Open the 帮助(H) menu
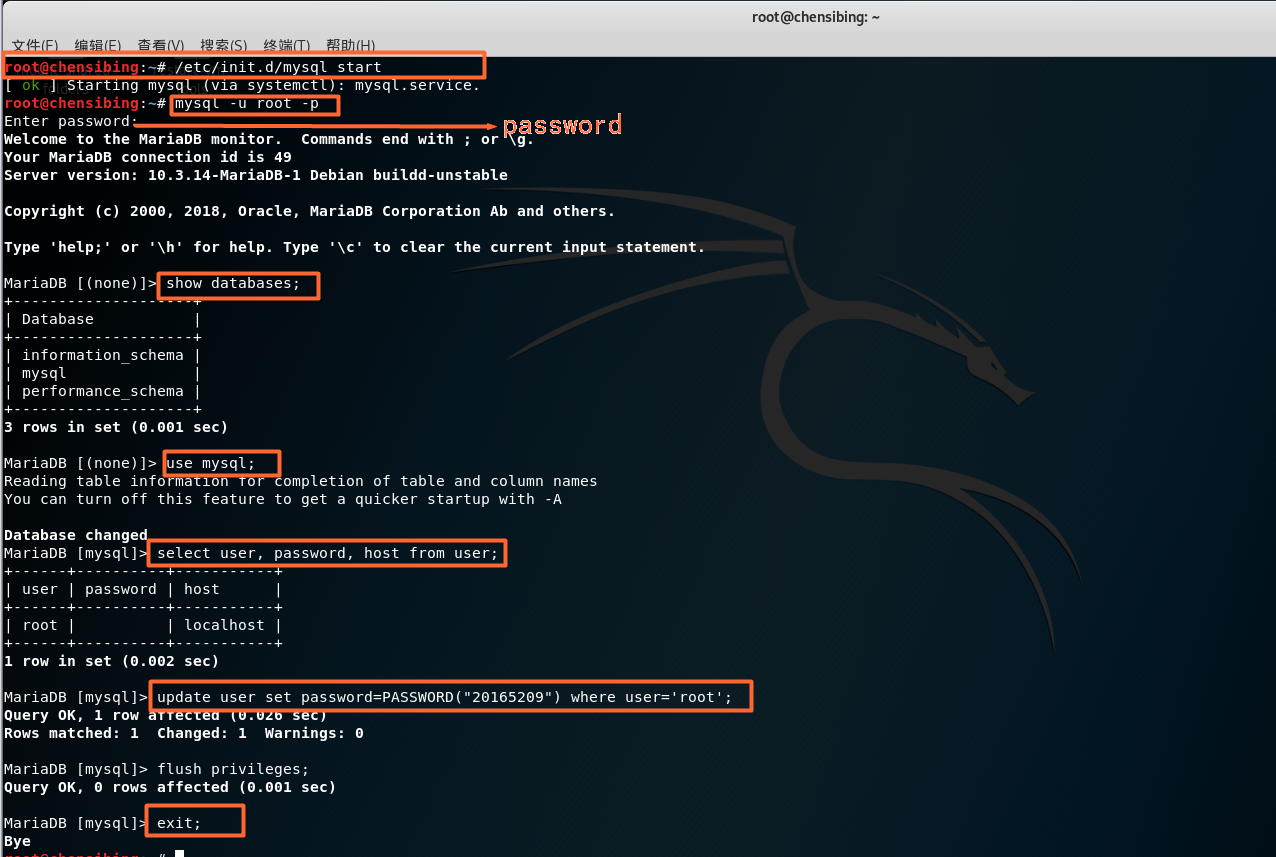This screenshot has height=857, width=1276. click(351, 45)
